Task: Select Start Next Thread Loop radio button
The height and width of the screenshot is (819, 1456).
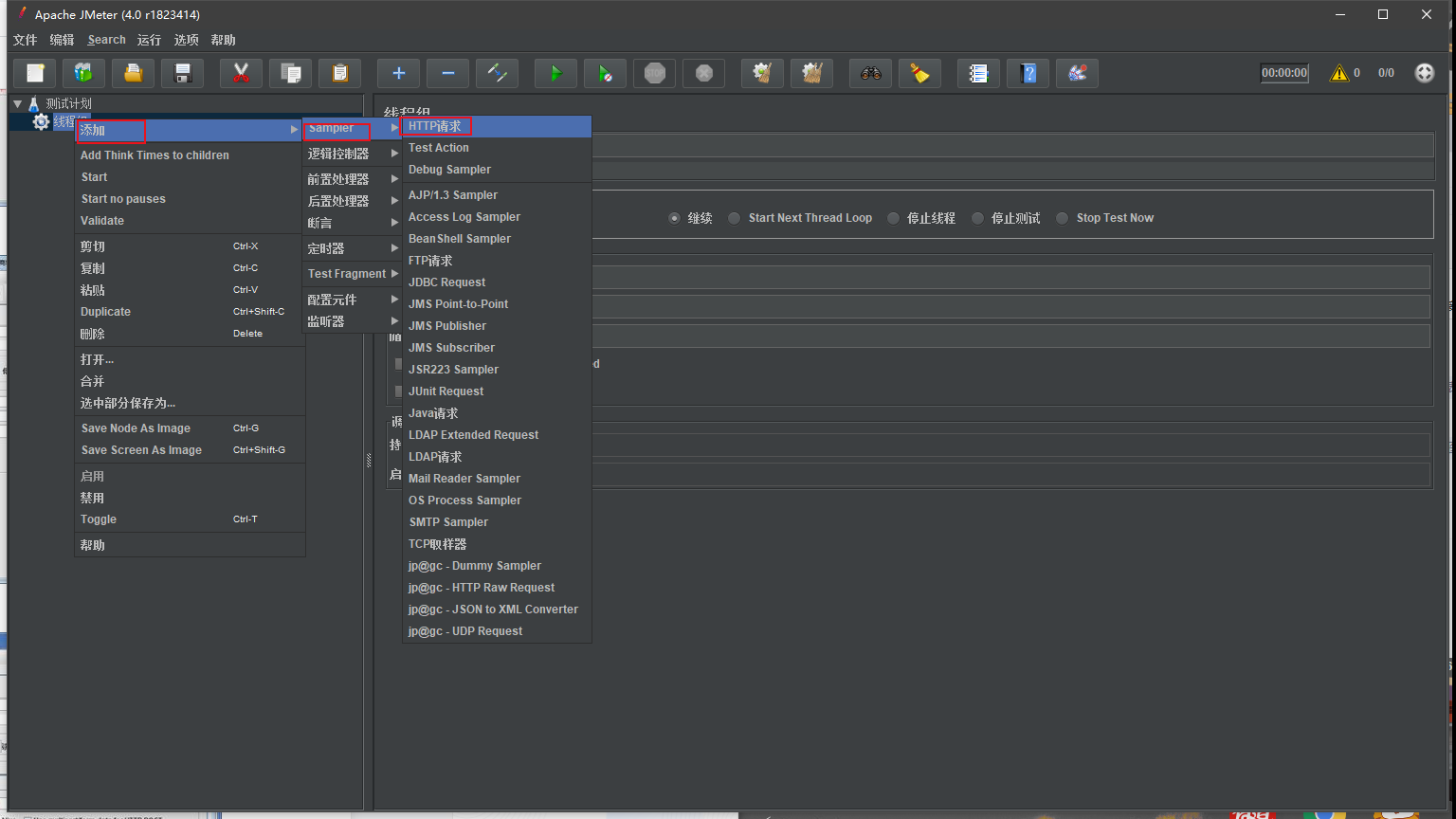Action: tap(734, 218)
